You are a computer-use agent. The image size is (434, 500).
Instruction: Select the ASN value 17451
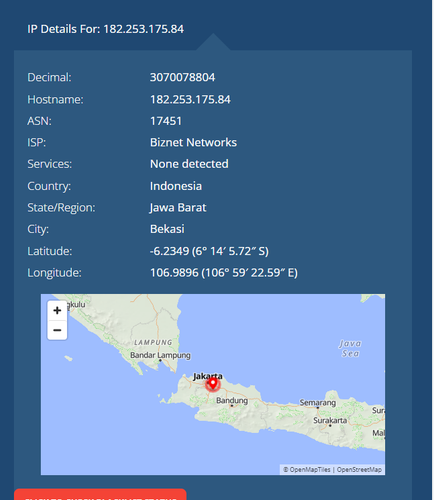[x=166, y=121]
